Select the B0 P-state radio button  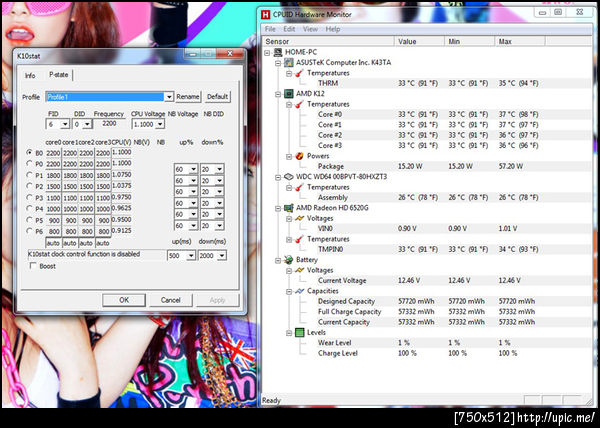(x=29, y=152)
